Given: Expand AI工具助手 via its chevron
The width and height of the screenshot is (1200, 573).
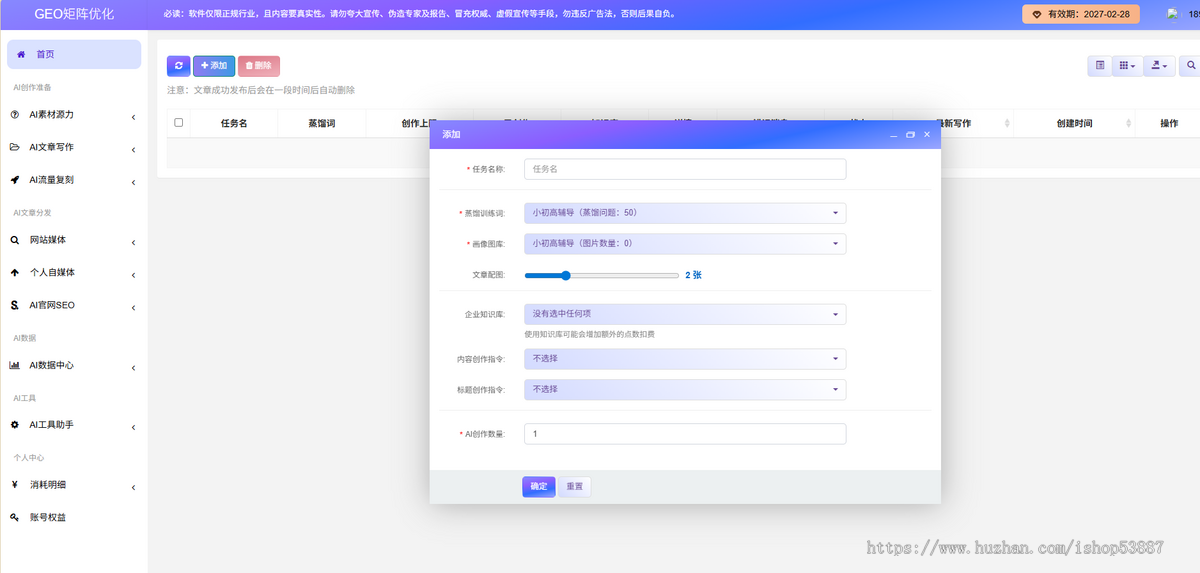Looking at the screenshot, I should click(134, 426).
